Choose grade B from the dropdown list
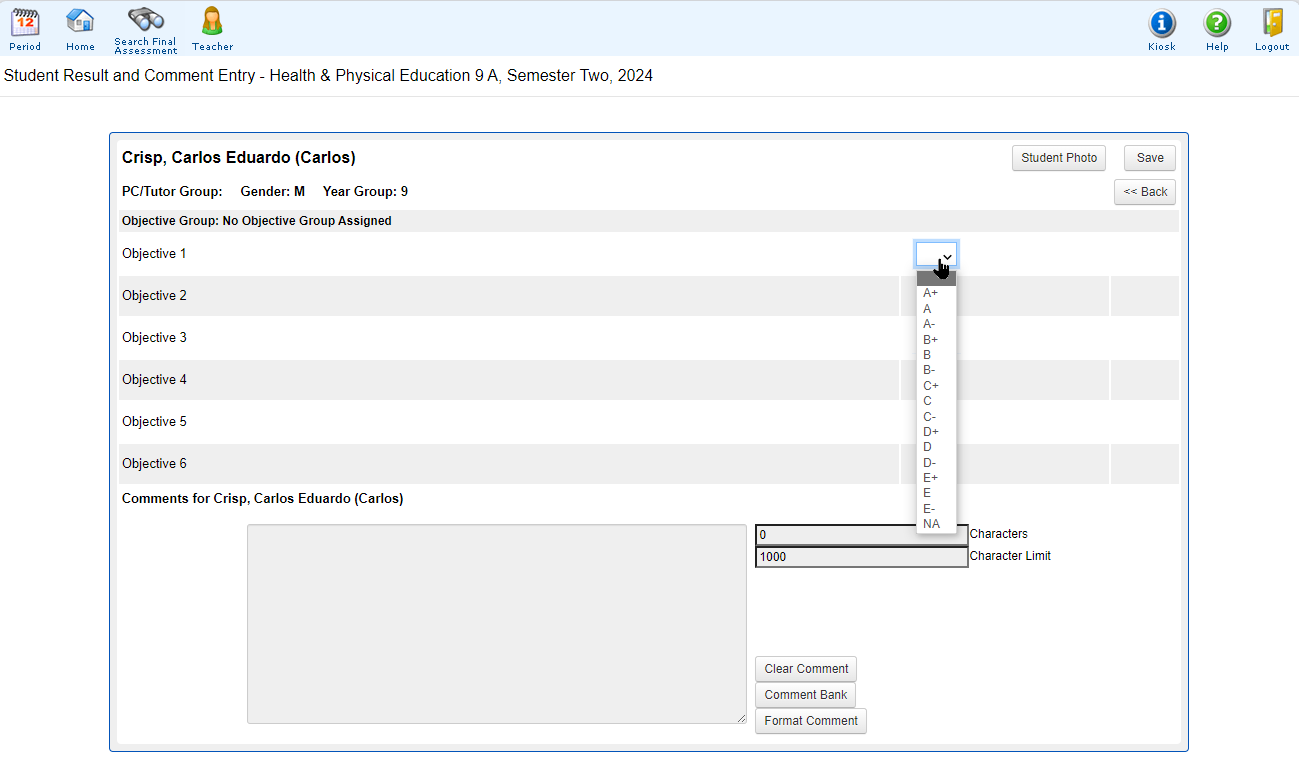The width and height of the screenshot is (1299, 767). point(928,355)
